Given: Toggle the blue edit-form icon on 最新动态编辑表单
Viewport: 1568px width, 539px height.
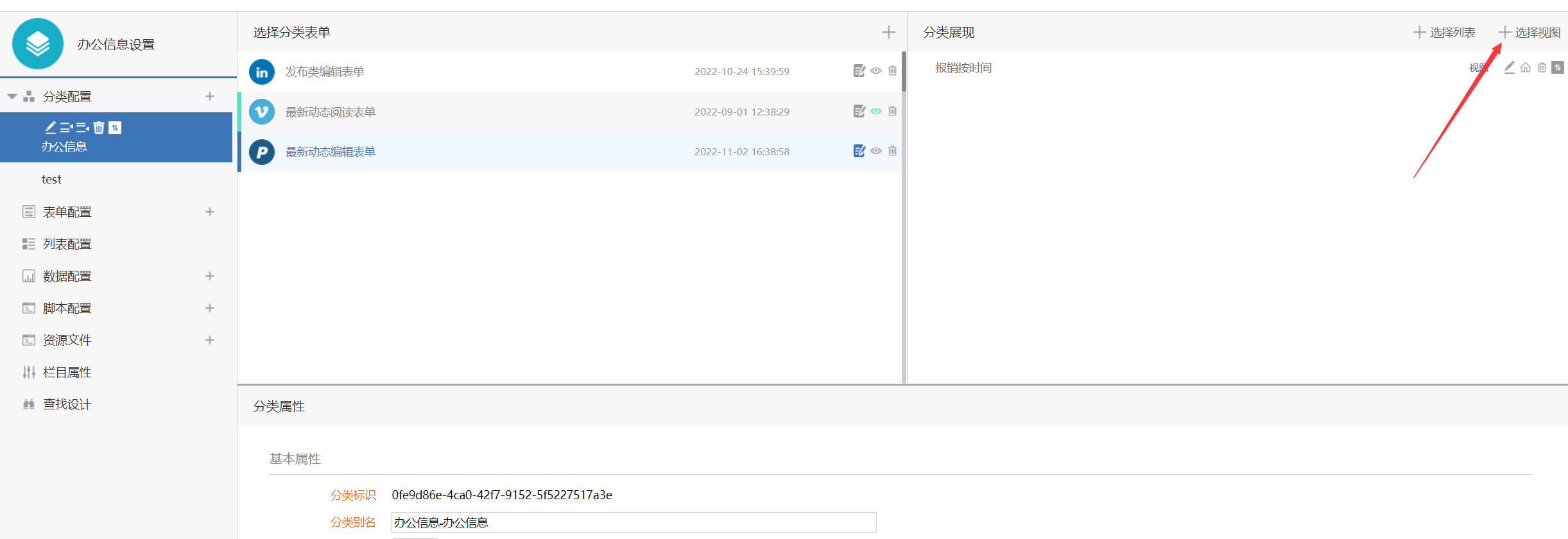Looking at the screenshot, I should point(859,151).
